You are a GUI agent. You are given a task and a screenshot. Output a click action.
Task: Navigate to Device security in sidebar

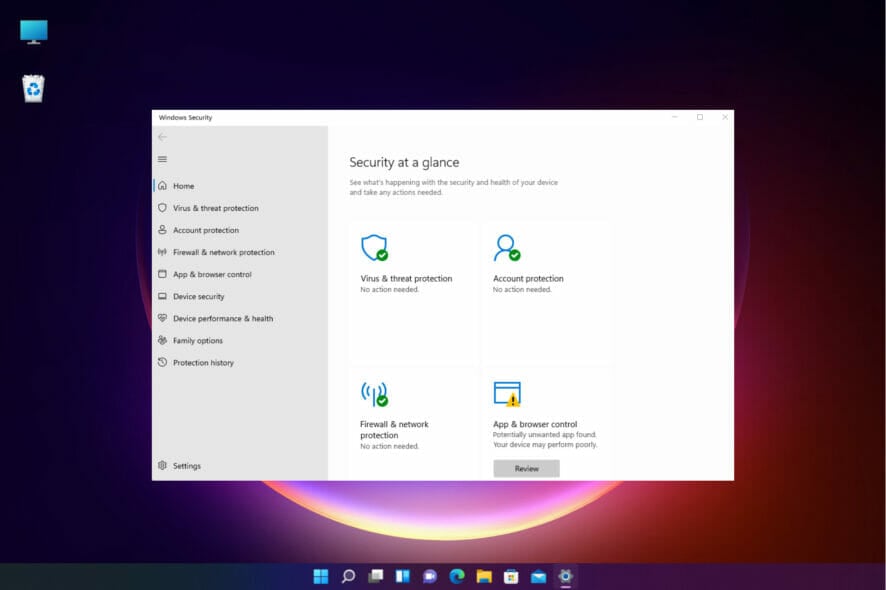click(x=198, y=296)
